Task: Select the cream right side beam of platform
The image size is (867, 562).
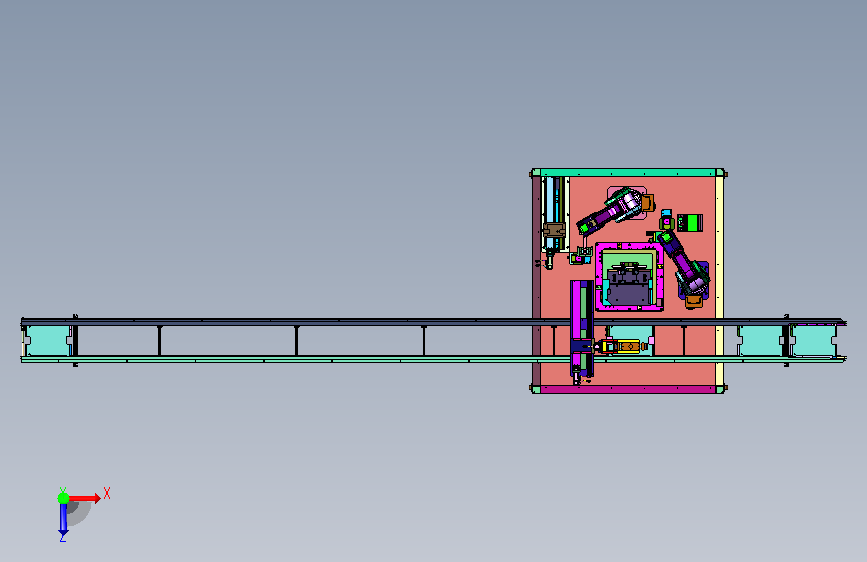Action: tap(719, 281)
